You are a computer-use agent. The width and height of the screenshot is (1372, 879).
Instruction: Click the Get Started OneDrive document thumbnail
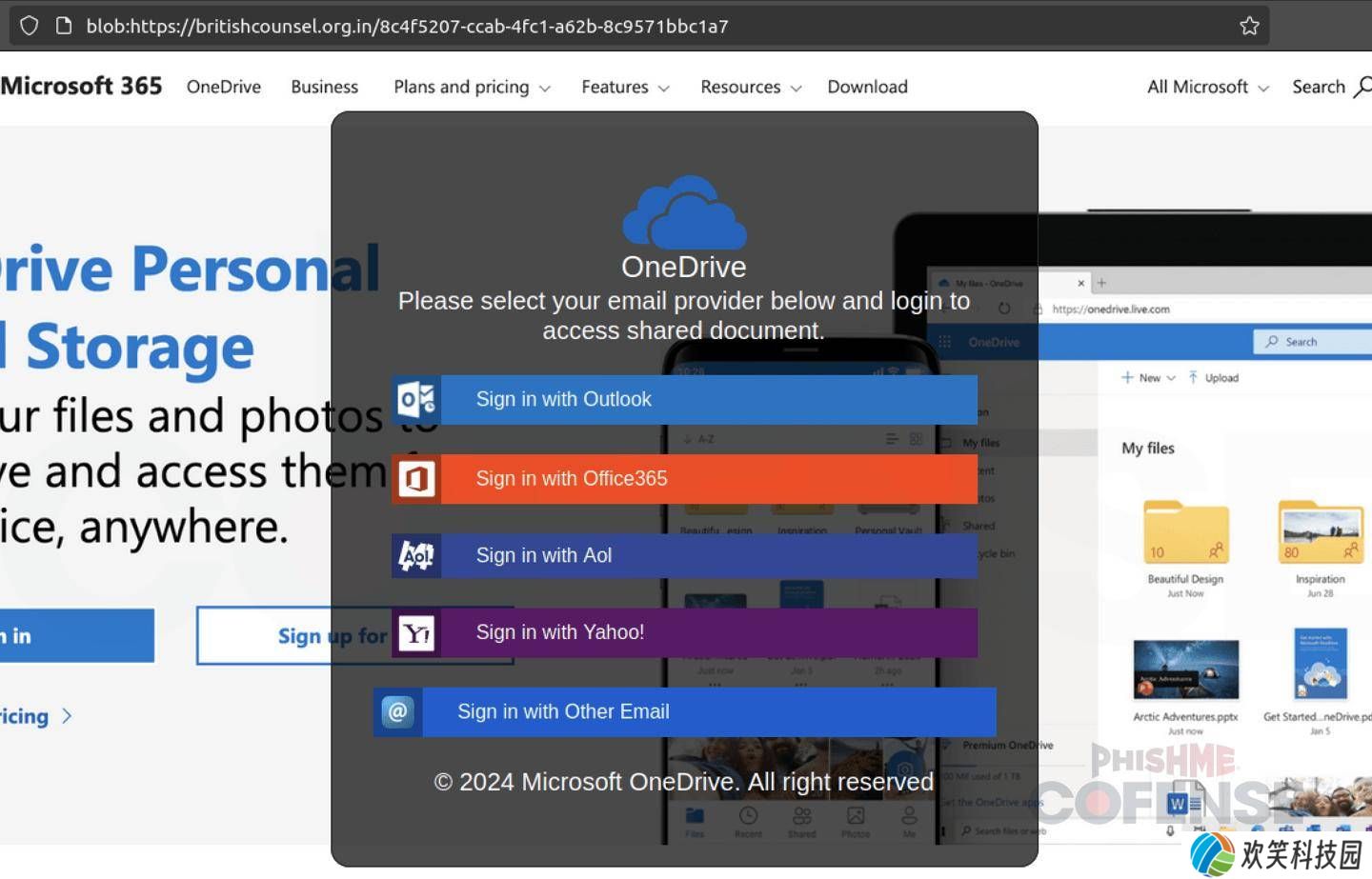tap(1321, 664)
